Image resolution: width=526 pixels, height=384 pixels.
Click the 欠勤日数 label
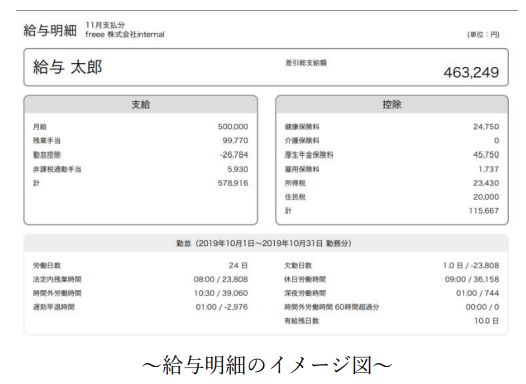point(298,266)
